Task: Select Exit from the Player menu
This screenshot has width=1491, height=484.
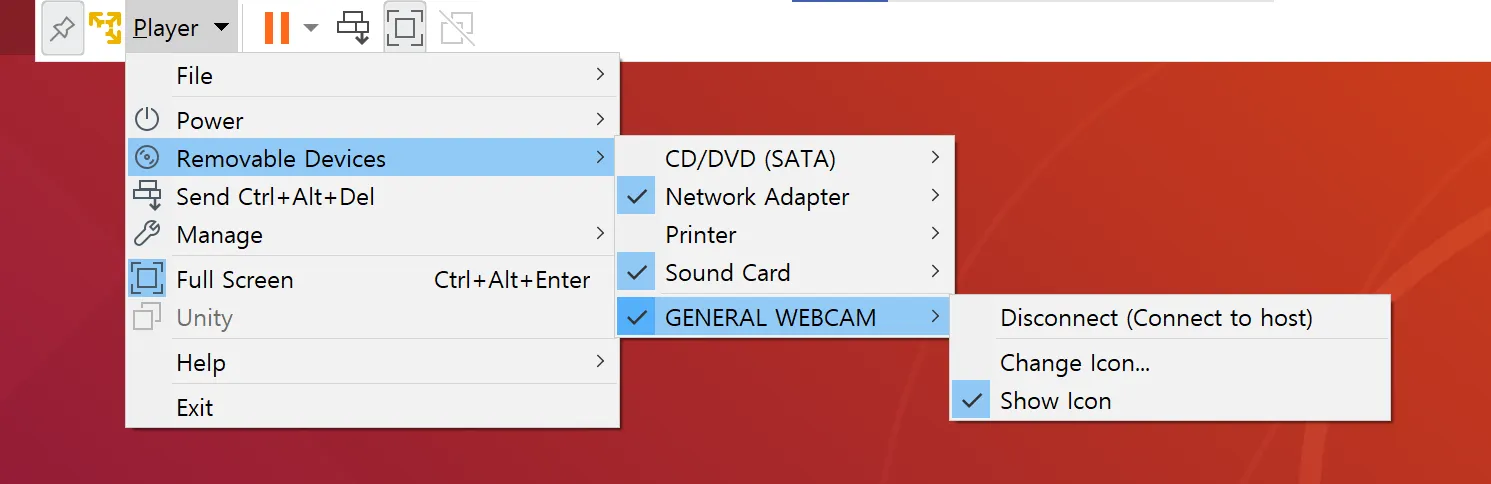Action: click(195, 408)
